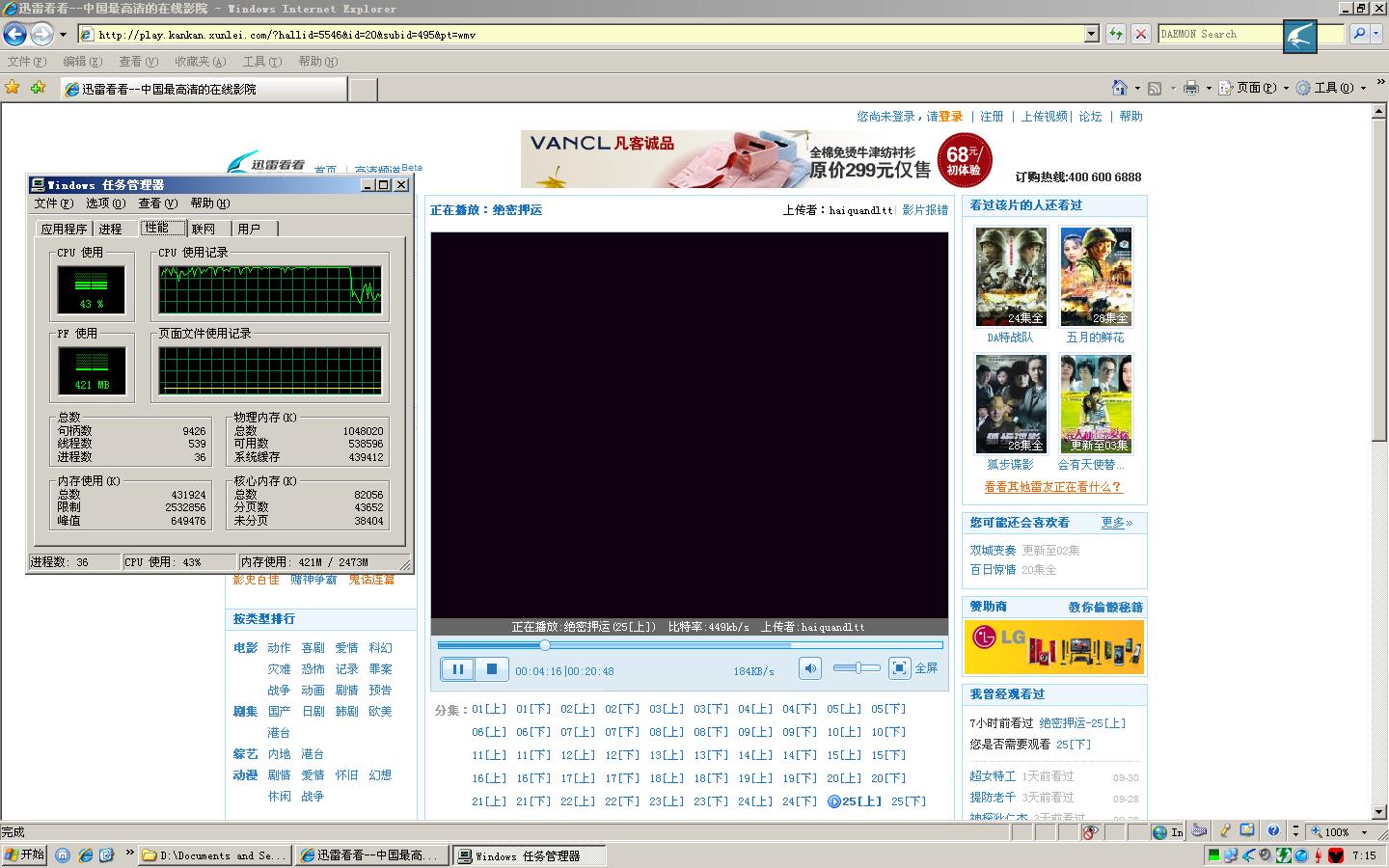Mute the player's speaker icon
The image size is (1389, 868).
pos(810,667)
